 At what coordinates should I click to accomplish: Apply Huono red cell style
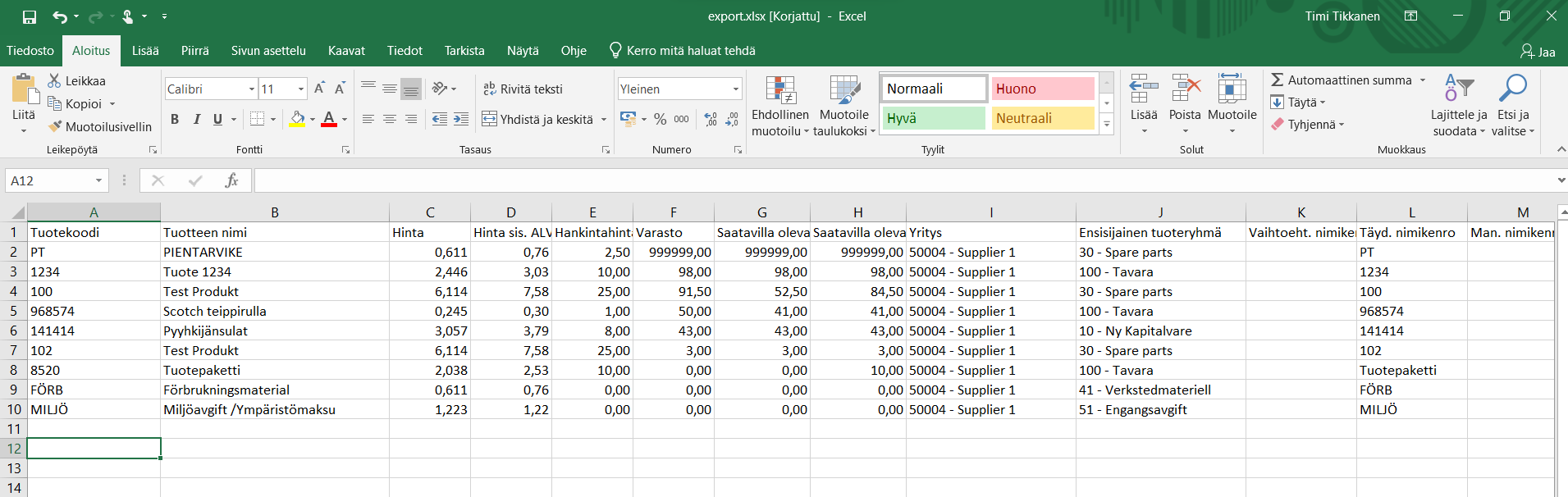[x=1043, y=89]
